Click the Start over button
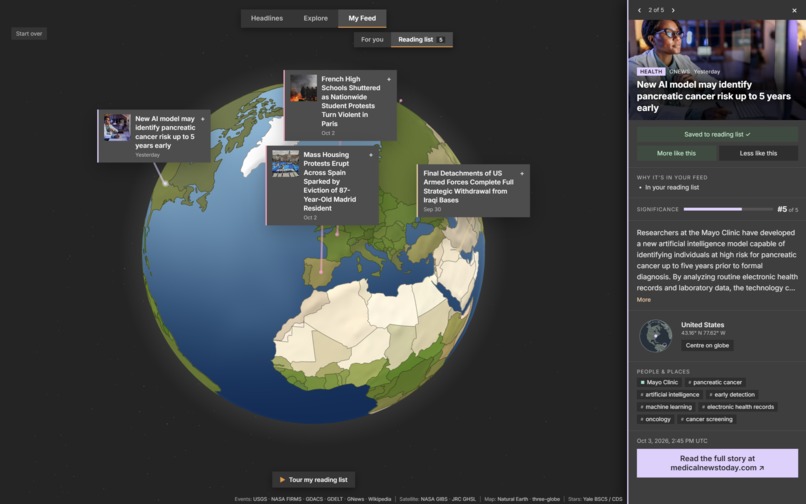The width and height of the screenshot is (806, 504). 29,34
